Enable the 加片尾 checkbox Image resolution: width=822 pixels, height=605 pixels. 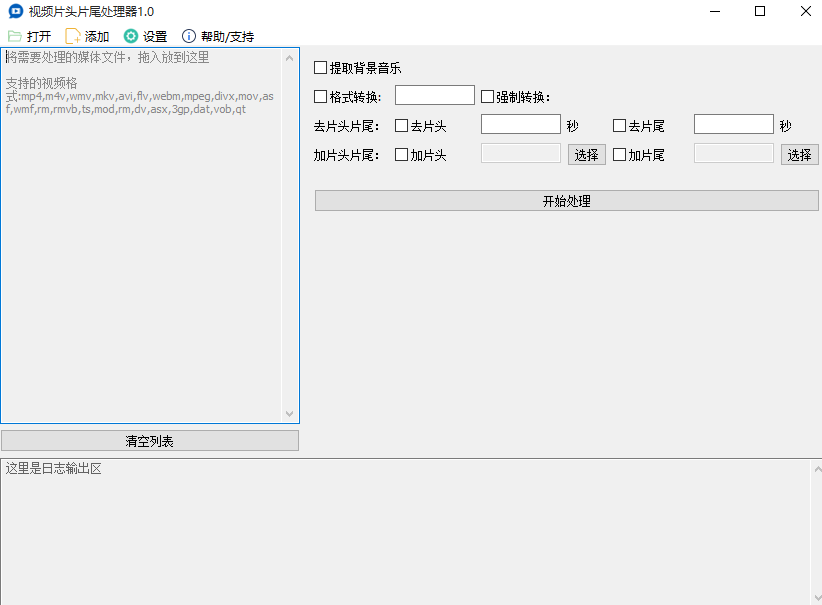coord(620,155)
